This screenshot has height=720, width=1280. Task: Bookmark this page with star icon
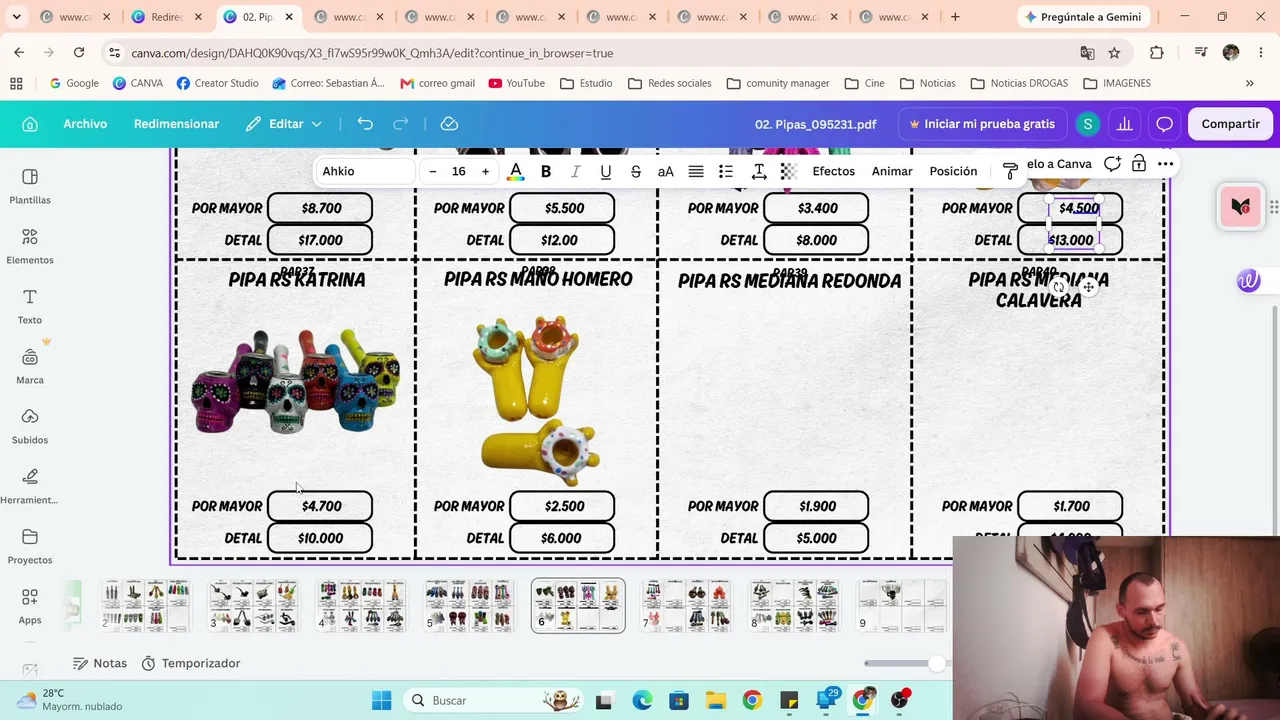tap(1114, 53)
